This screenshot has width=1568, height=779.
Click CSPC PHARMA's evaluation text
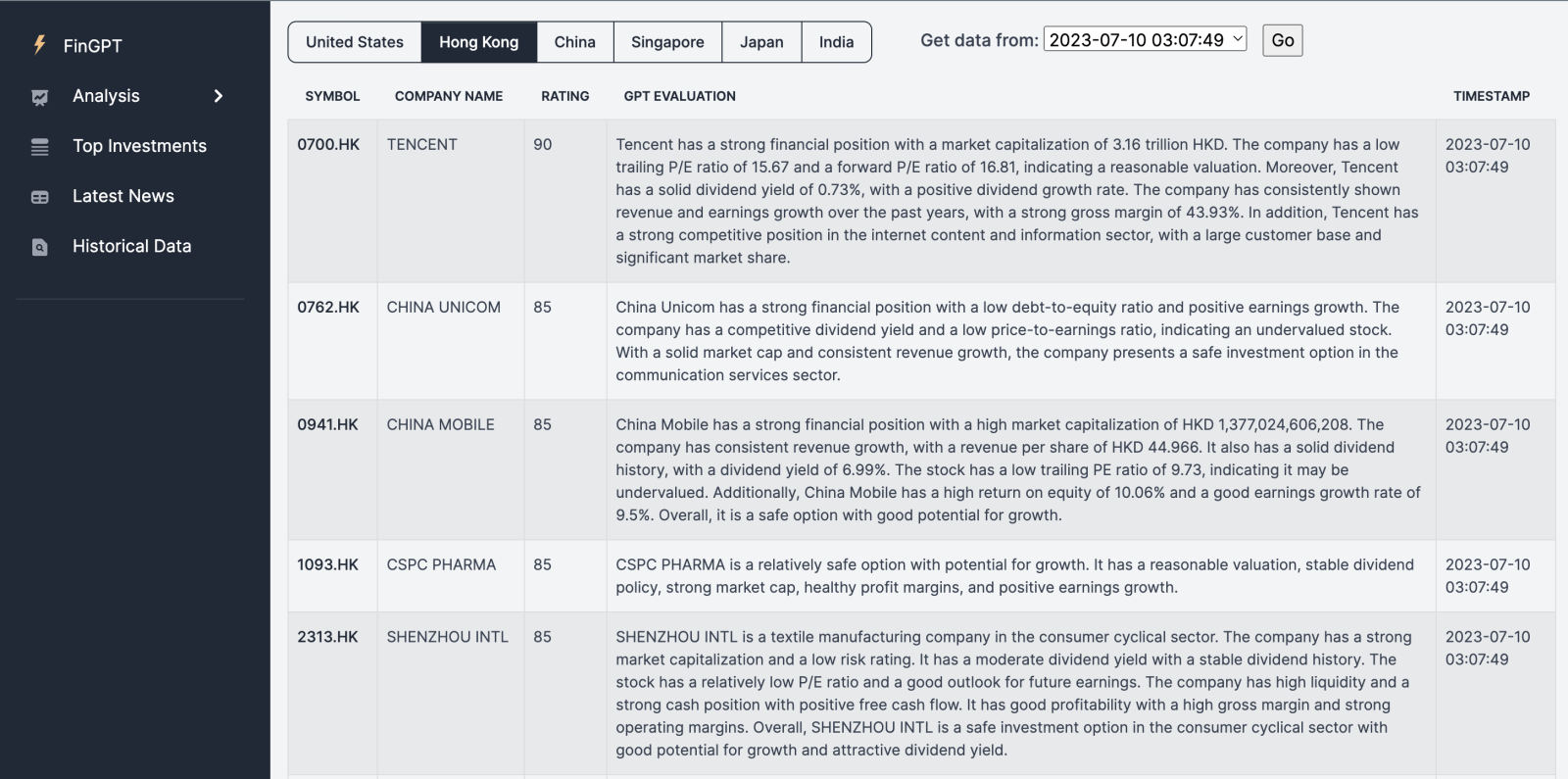[x=1014, y=576]
